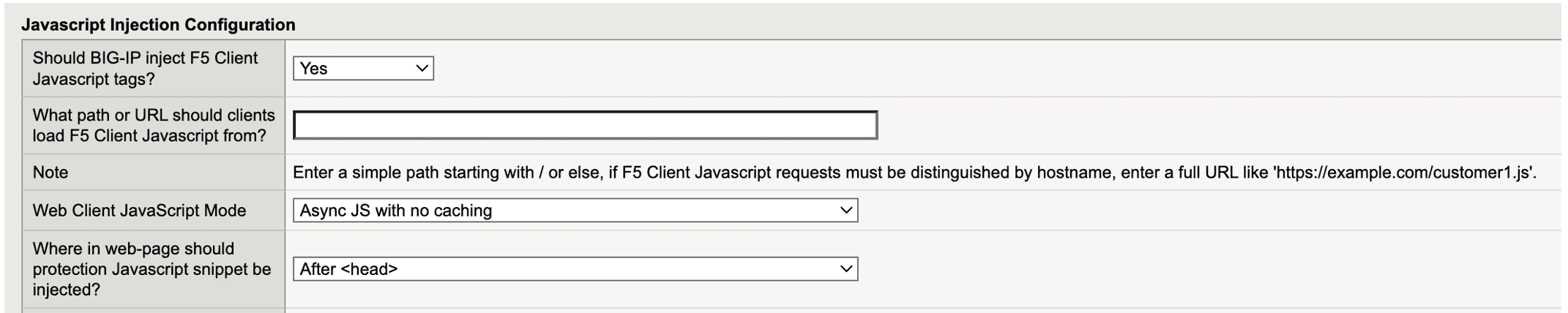Click the 'Yes' value text in the dropdown
Viewport: 1568px width, 313px height.
[314, 69]
